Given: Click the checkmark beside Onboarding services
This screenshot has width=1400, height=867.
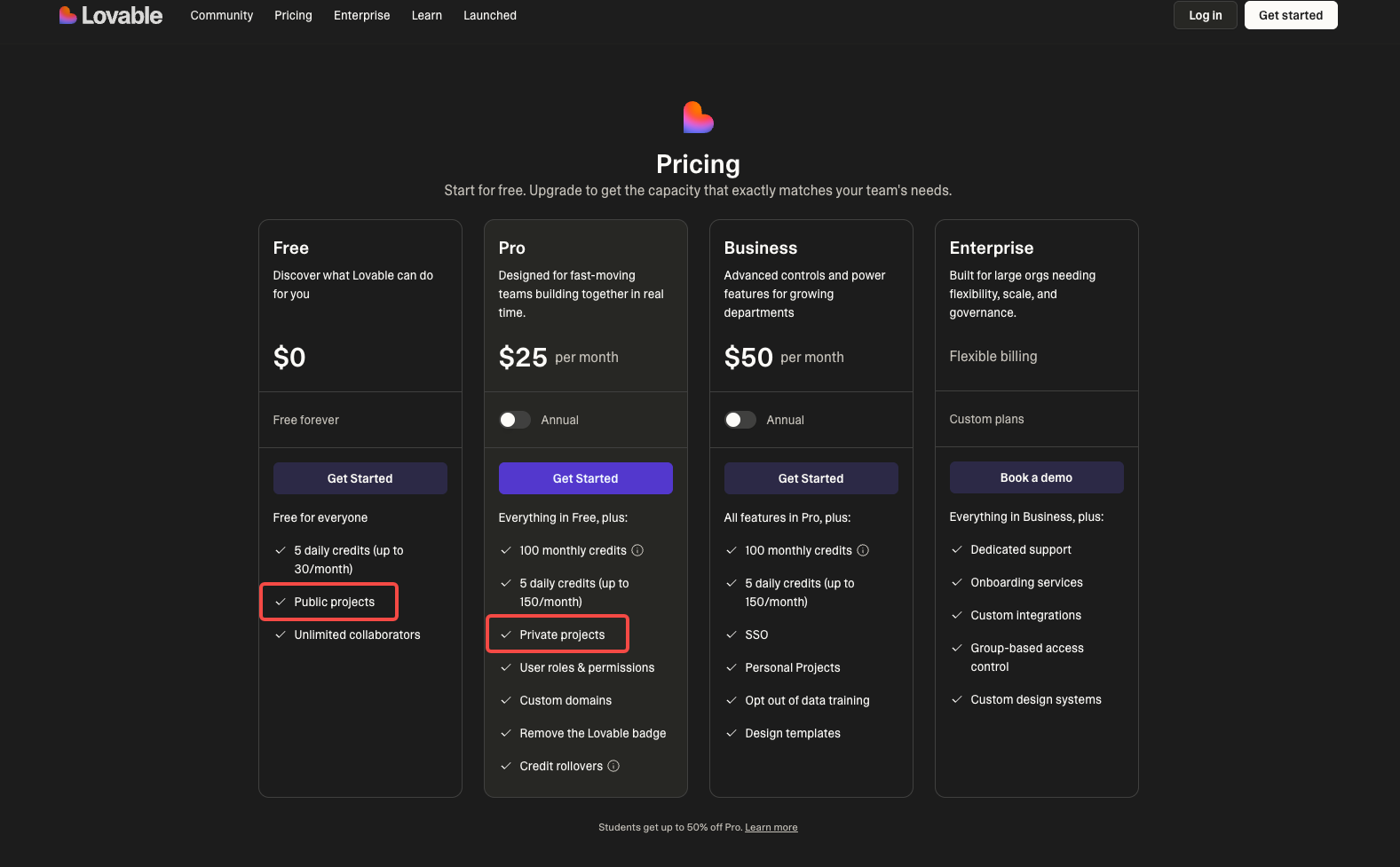Looking at the screenshot, I should [957, 582].
